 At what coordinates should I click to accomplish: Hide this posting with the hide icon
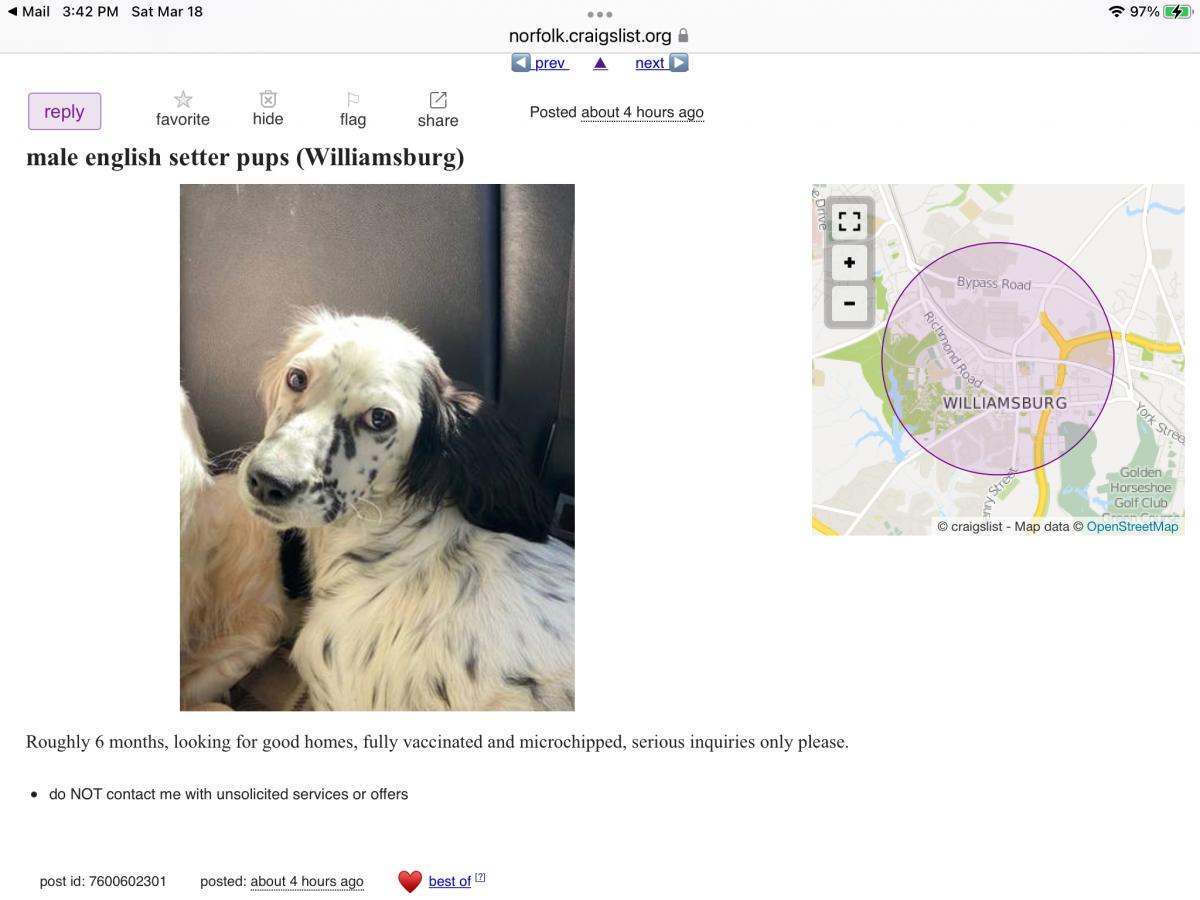click(x=268, y=99)
